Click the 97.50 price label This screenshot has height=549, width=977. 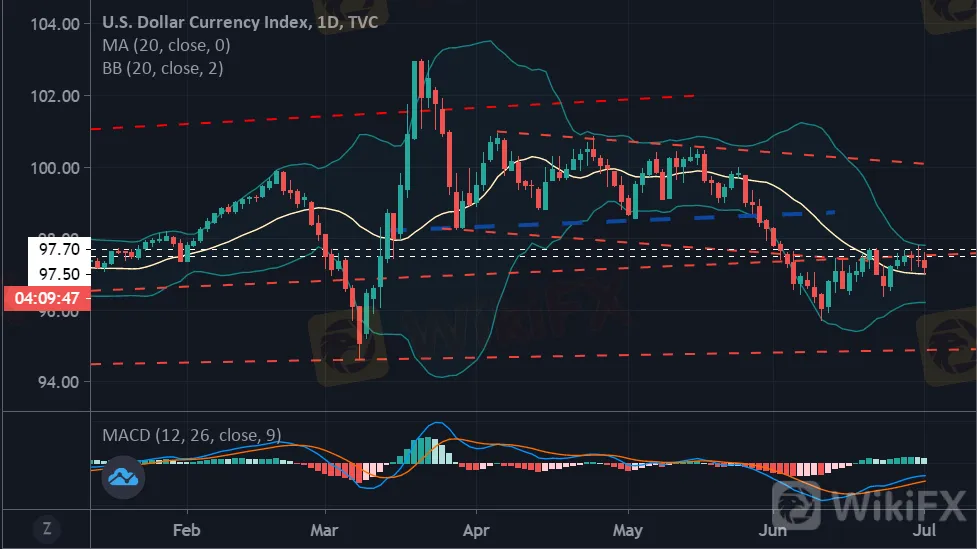(45, 274)
